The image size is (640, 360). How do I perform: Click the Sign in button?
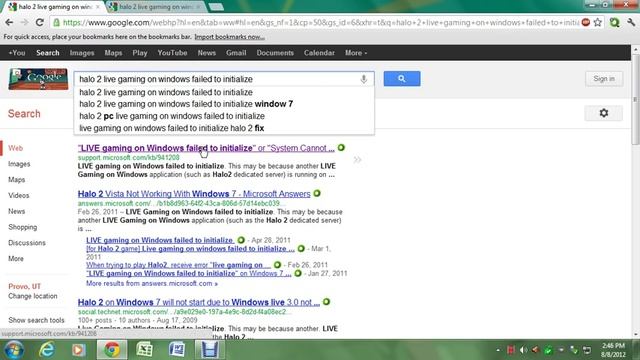click(x=604, y=78)
